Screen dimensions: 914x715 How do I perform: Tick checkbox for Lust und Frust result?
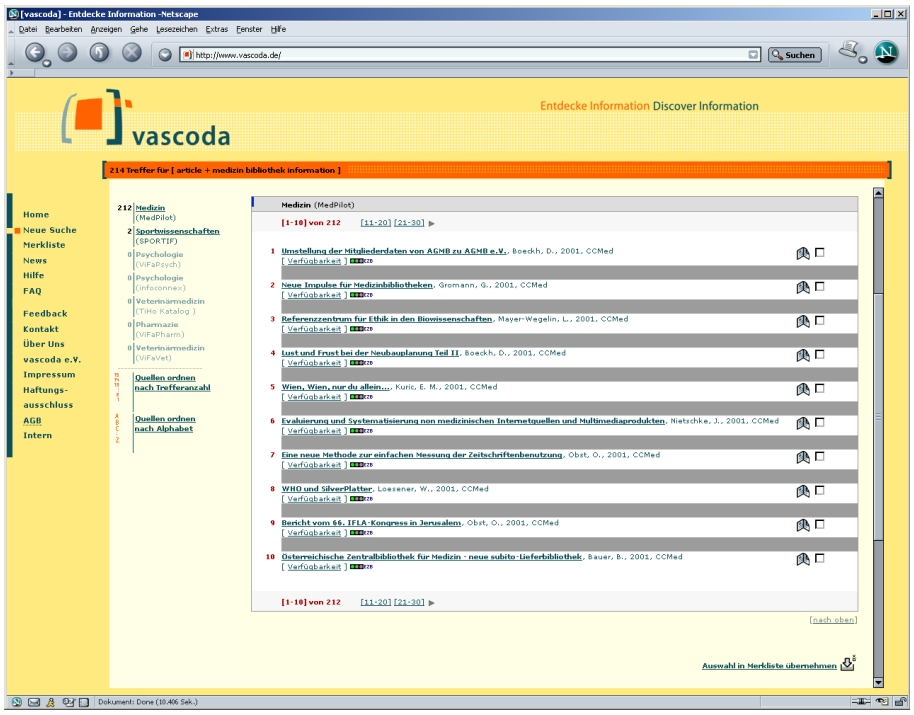(x=820, y=354)
